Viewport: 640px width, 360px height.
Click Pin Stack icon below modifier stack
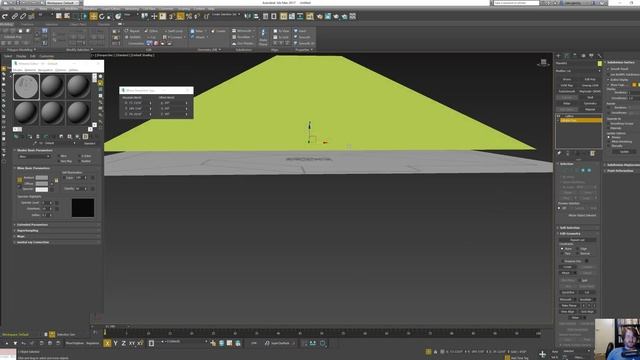pos(559,153)
